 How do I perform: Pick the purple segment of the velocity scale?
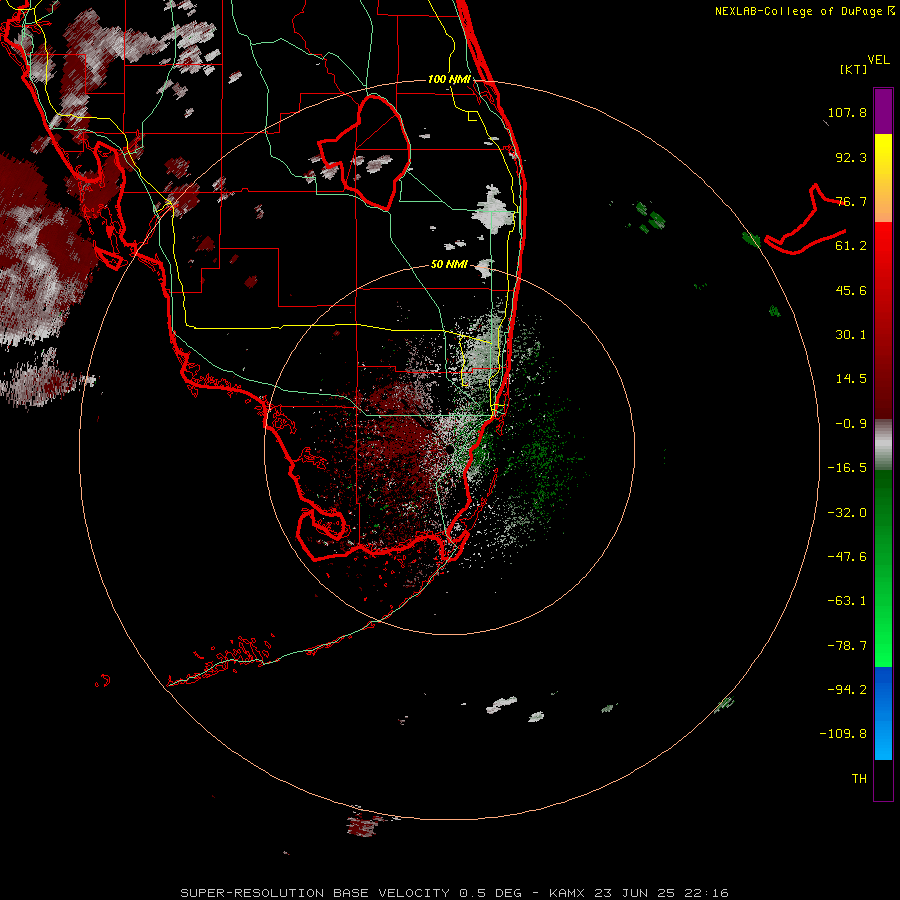(x=883, y=111)
